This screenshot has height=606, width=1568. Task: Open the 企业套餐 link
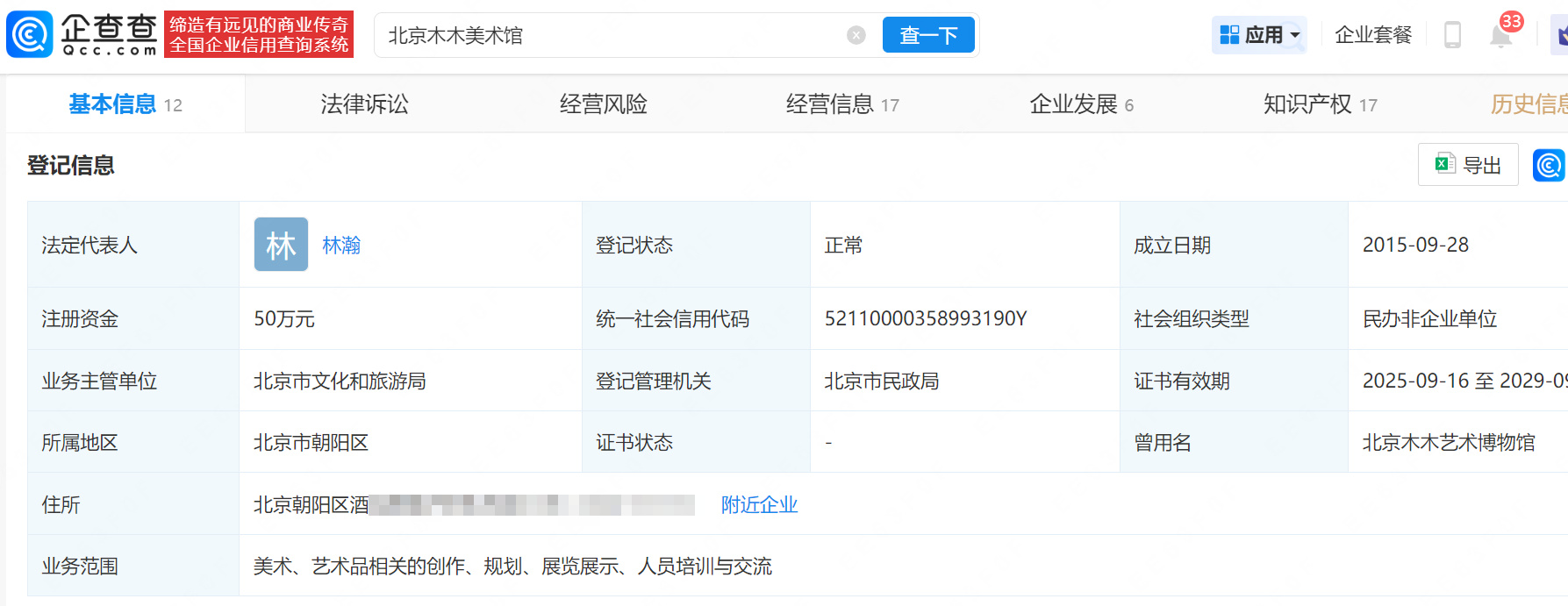(x=1373, y=35)
